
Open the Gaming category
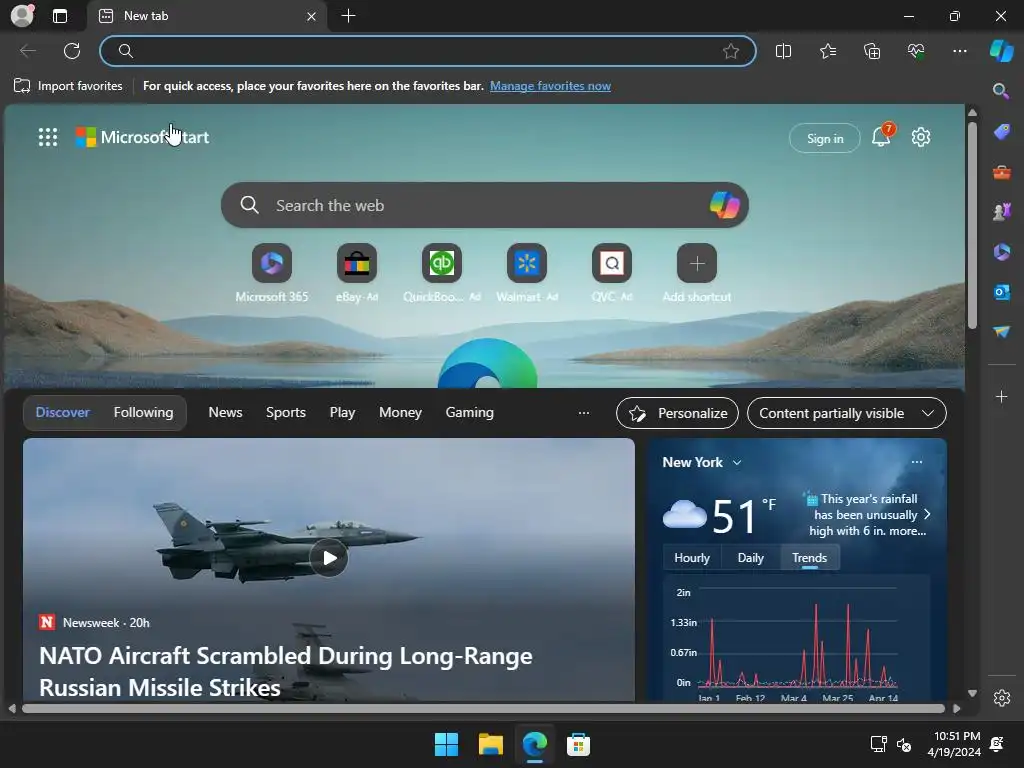(470, 413)
